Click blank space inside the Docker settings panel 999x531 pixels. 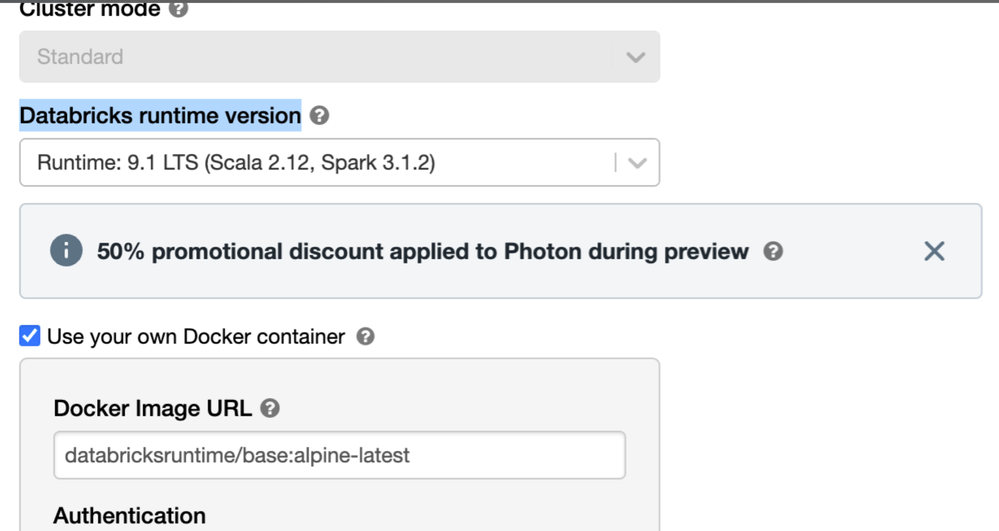[500, 395]
